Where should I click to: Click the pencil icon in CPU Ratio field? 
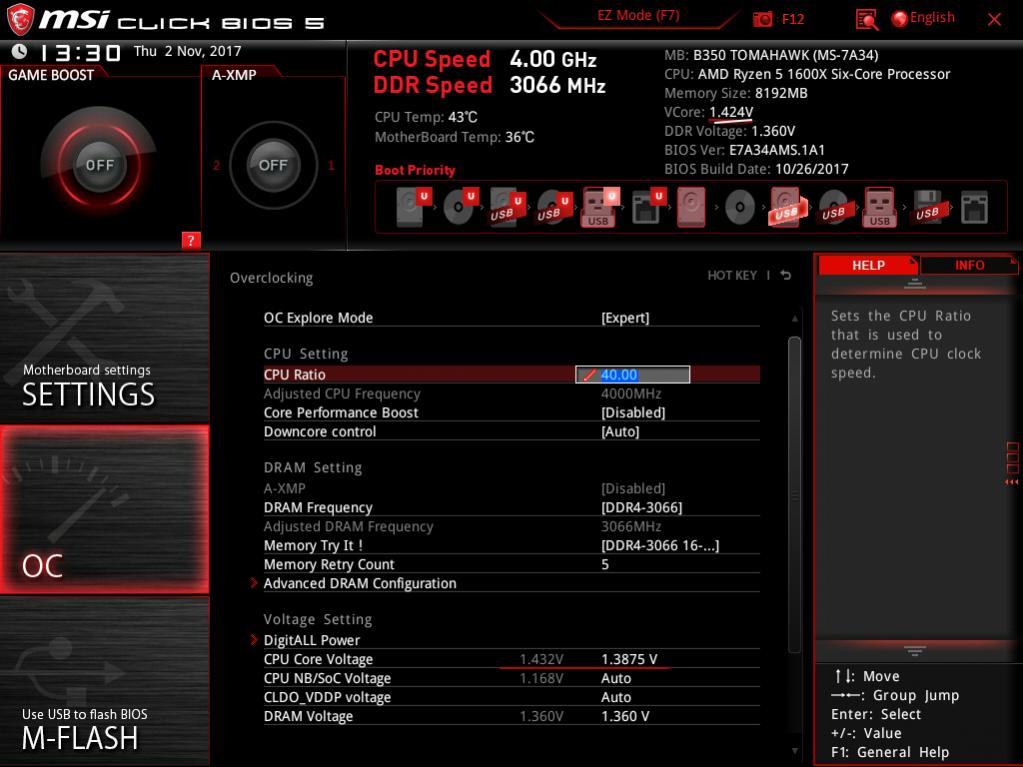pyautogui.click(x=589, y=375)
